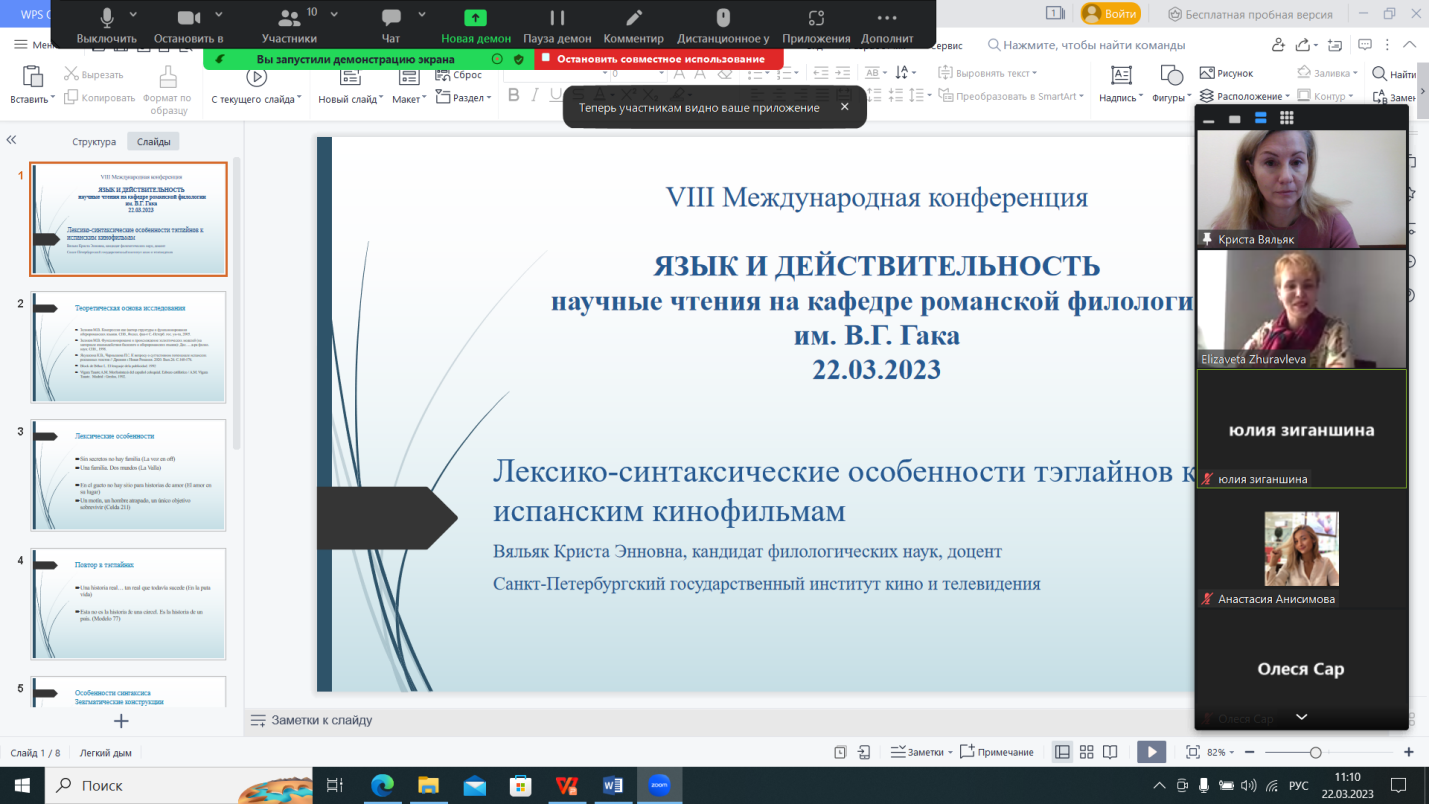Select slide 2 thumbnail Теоретическая основа исследования
The width and height of the screenshot is (1429, 804).
(x=129, y=347)
